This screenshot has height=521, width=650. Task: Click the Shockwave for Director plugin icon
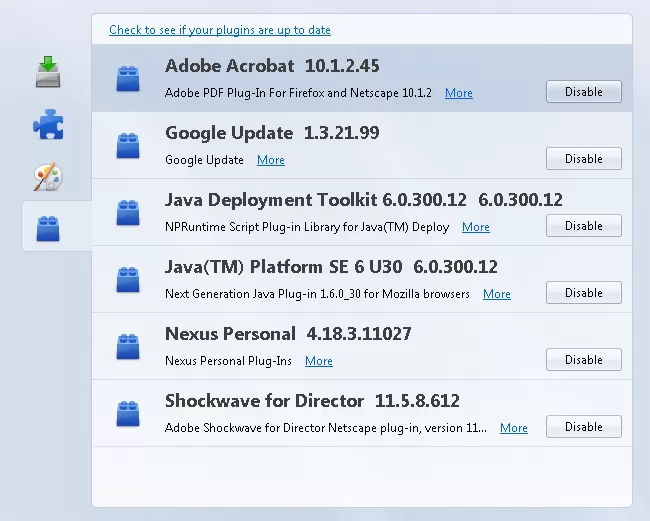tap(128, 413)
